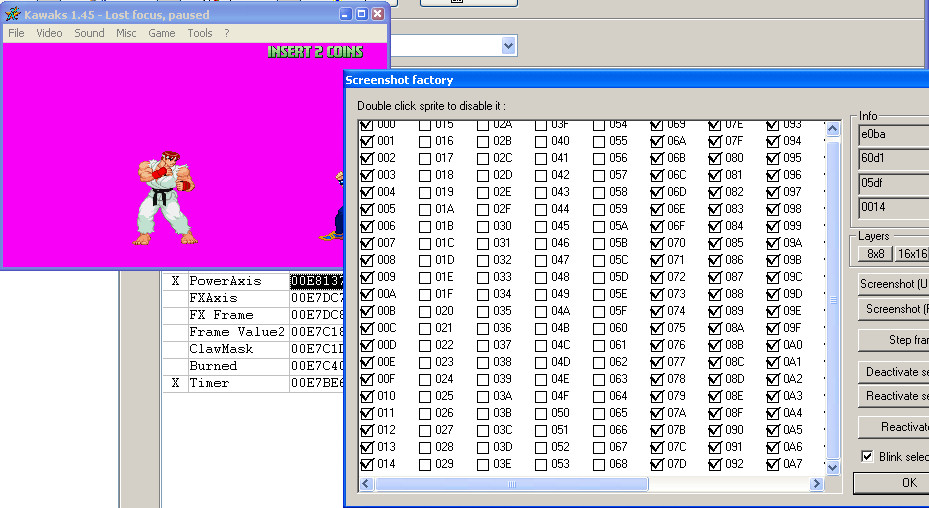Open the Video menu in Kawaks
The image size is (929, 508).
pyautogui.click(x=49, y=33)
